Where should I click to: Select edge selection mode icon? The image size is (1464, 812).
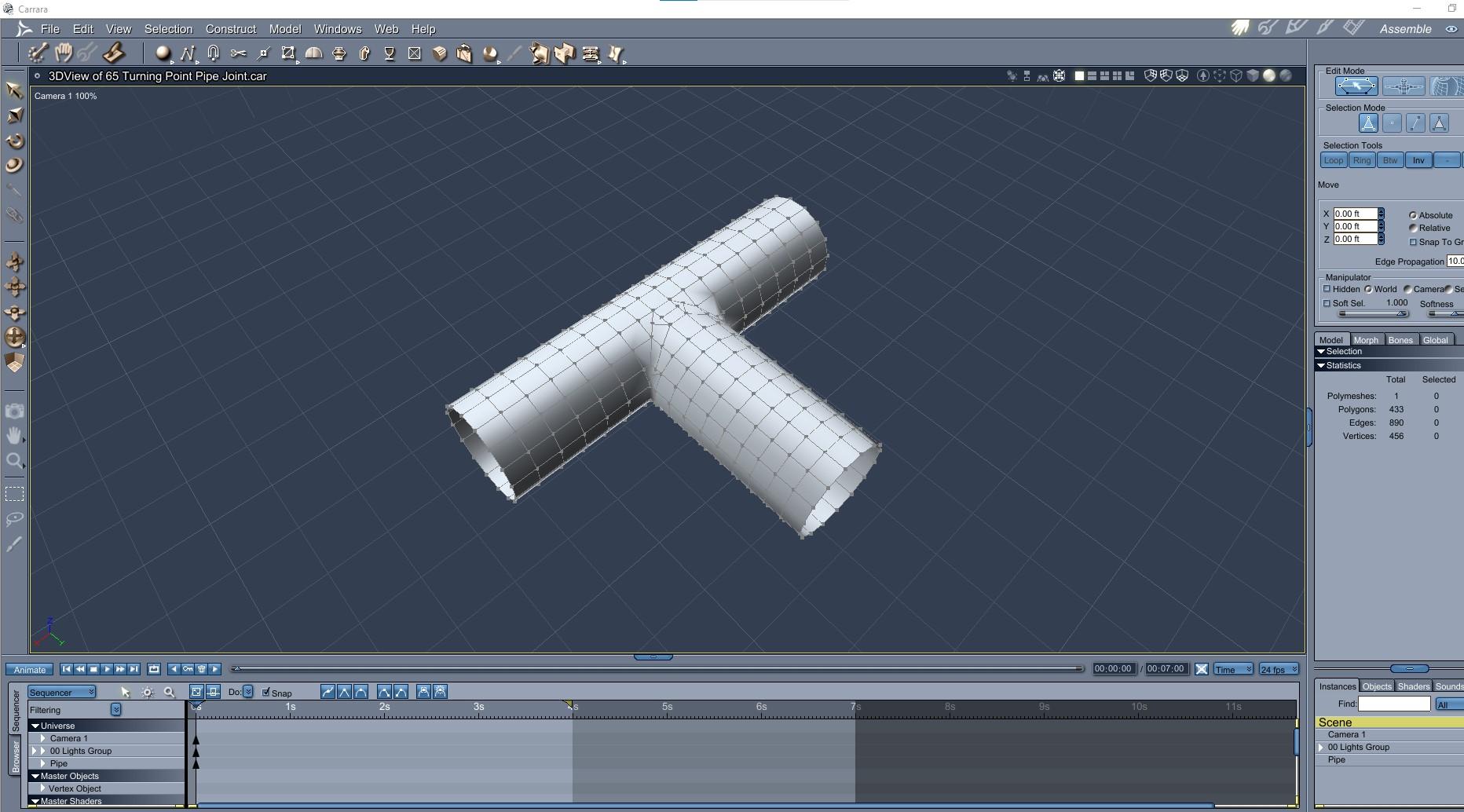1415,123
